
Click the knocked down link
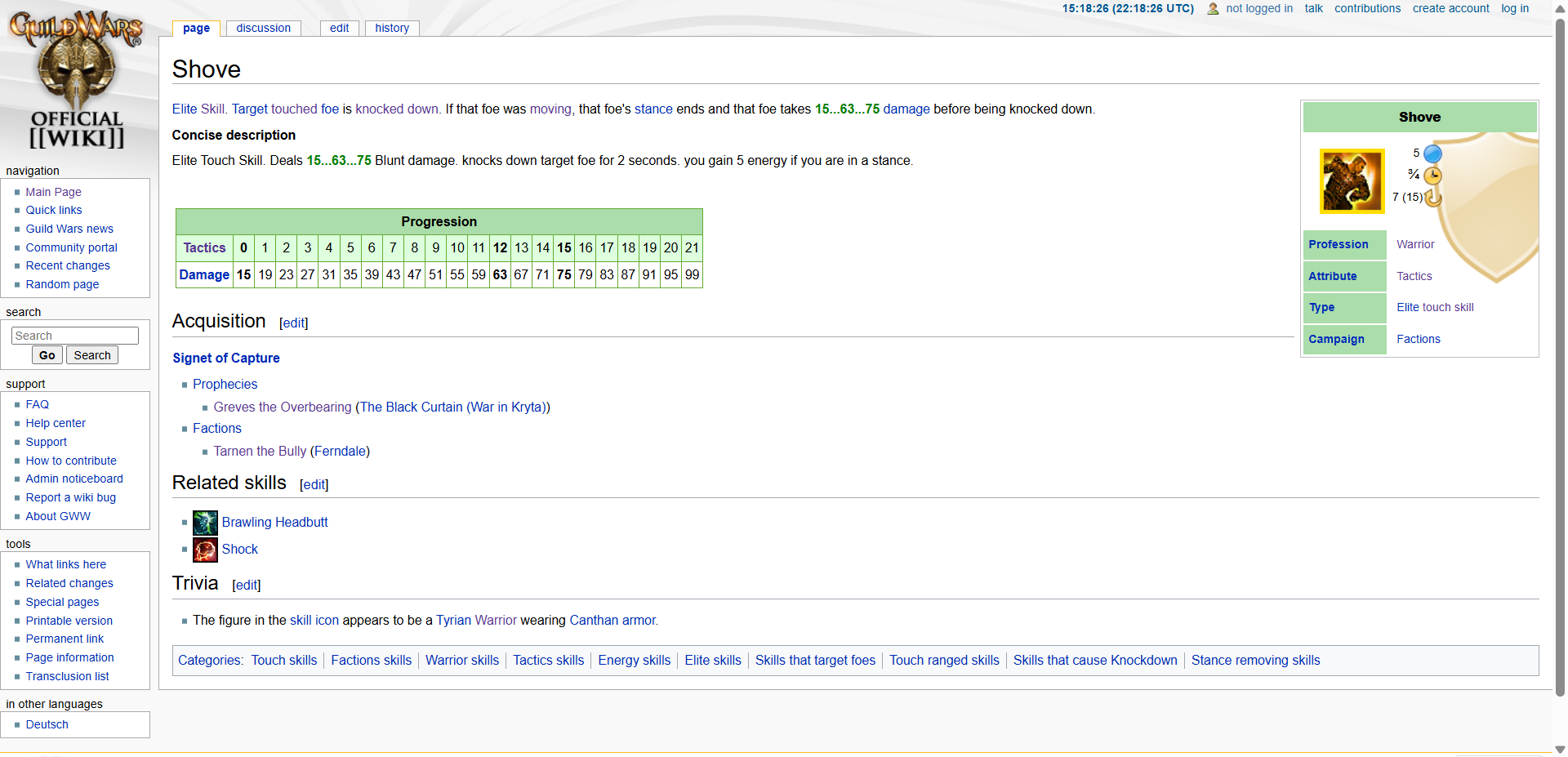tap(397, 109)
